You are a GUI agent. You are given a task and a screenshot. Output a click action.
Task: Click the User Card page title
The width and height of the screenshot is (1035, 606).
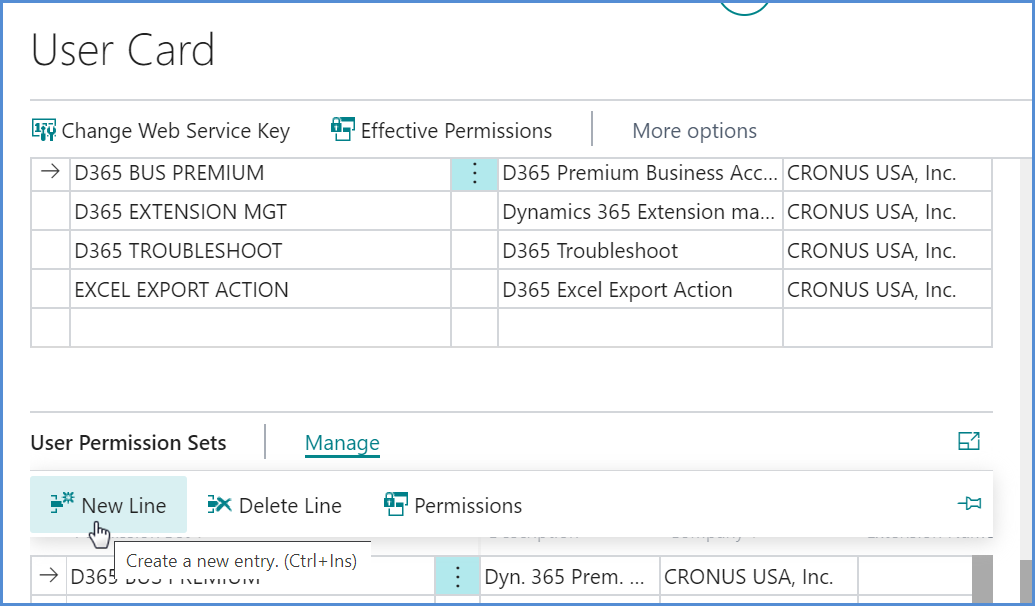[x=123, y=50]
